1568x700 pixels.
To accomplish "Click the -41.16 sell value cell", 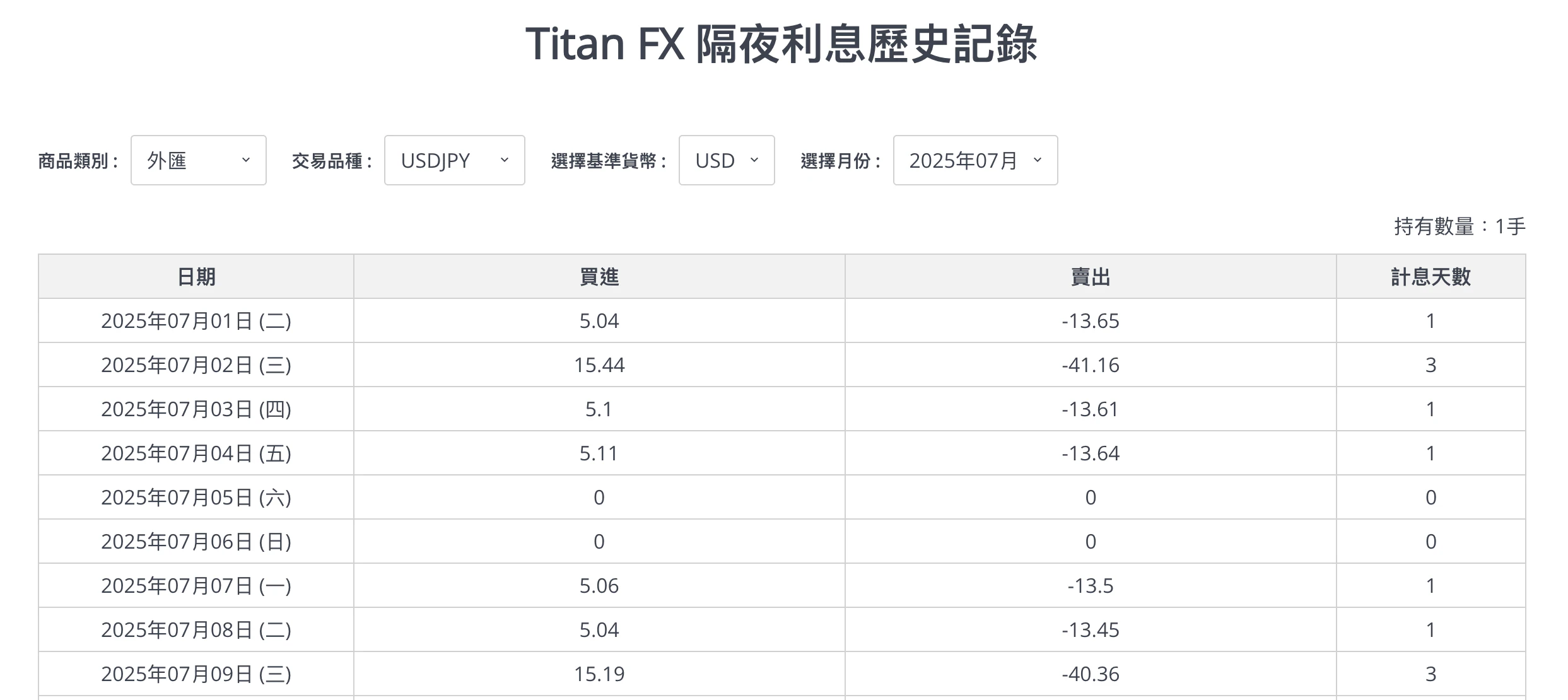I will tap(1090, 365).
